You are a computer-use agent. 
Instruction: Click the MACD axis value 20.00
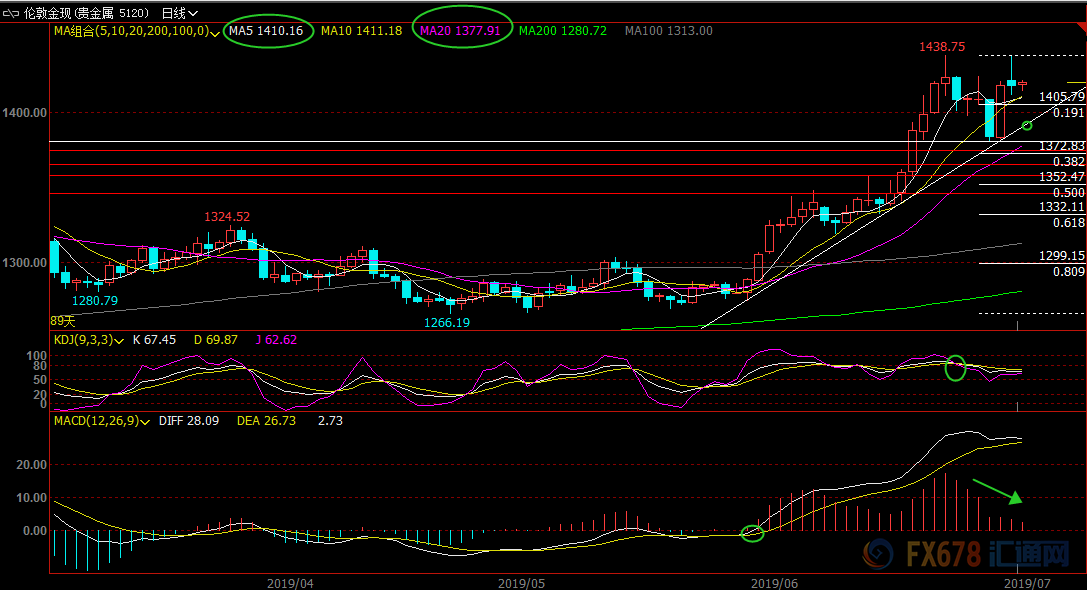point(32,465)
